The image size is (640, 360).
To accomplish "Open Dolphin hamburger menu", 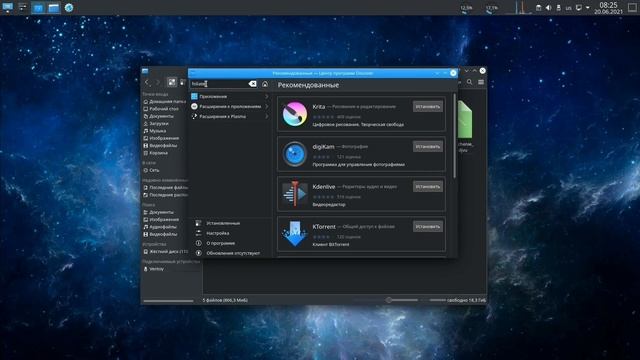I will [481, 82].
